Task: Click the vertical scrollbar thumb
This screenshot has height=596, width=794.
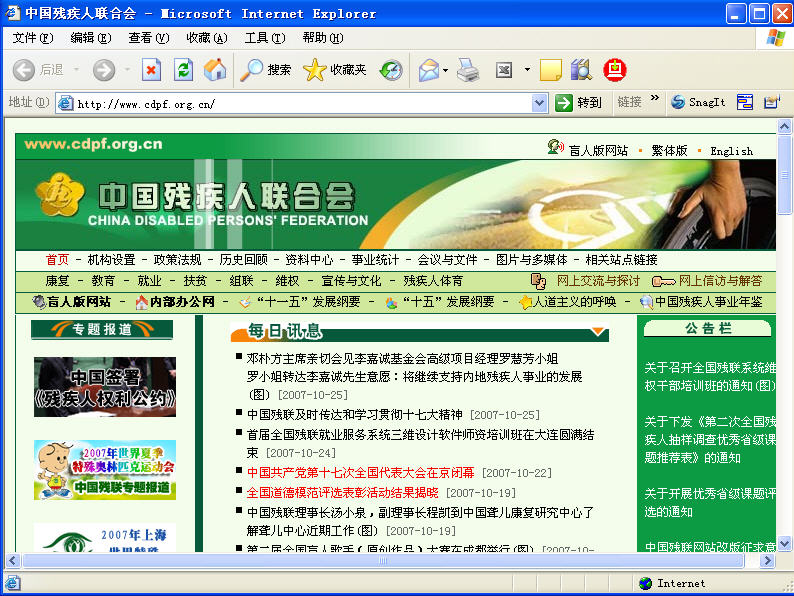Action: [x=784, y=175]
